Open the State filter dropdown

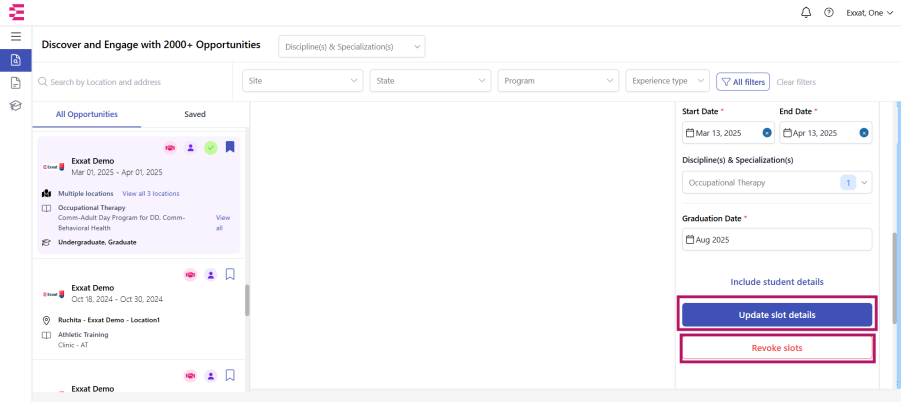click(430, 81)
